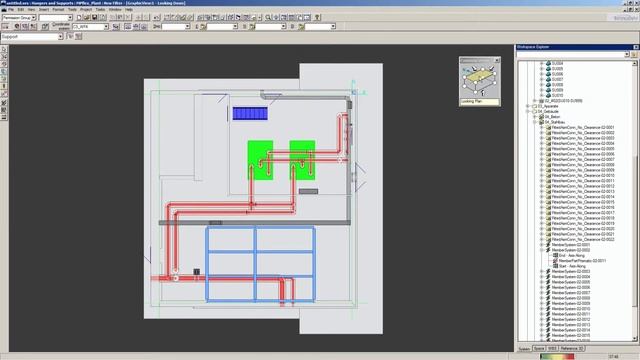Collapse the MemberSystem-02-0002 node
The image size is (640, 360).
tap(542, 250)
